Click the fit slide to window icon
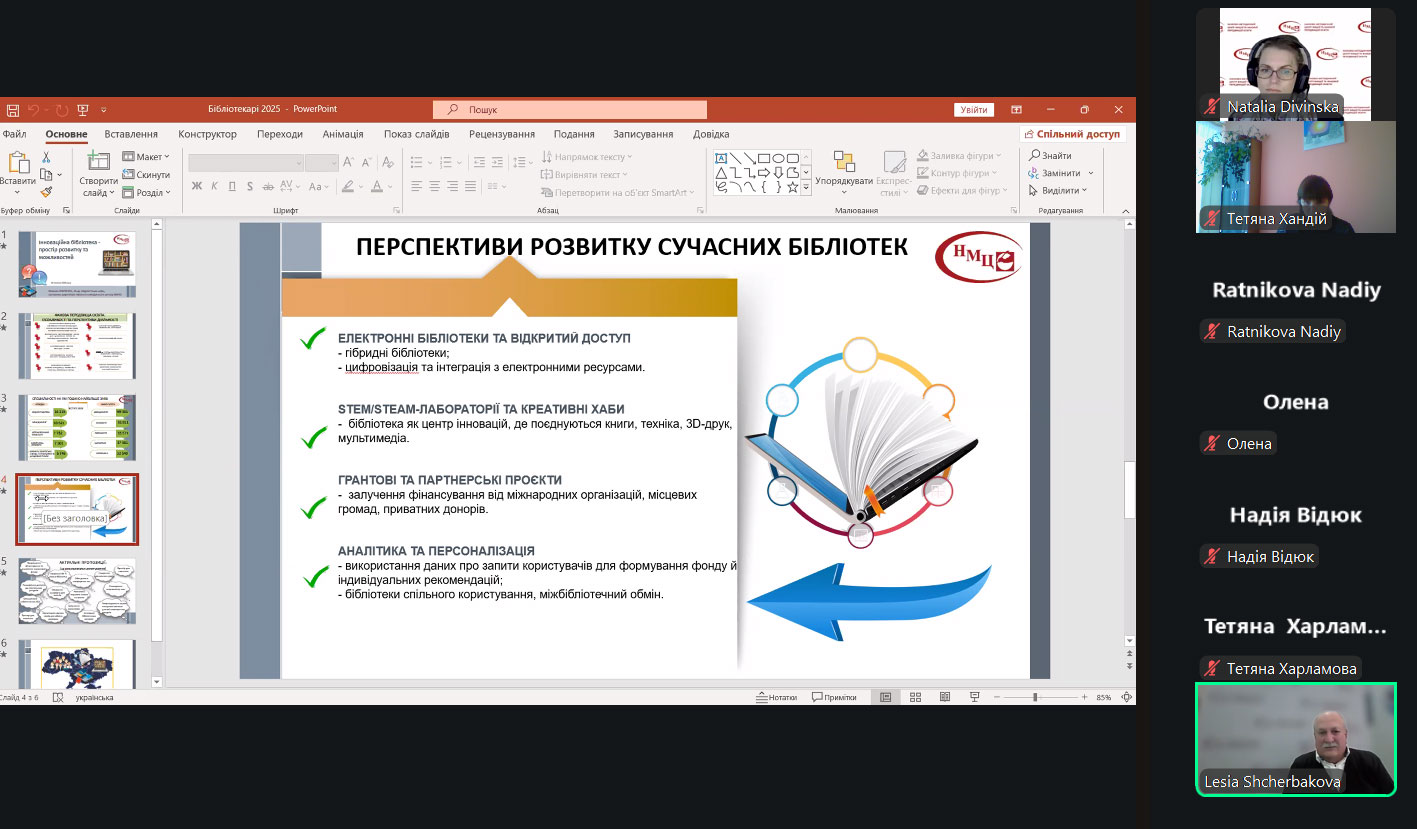This screenshot has width=1417, height=829. 1127,697
